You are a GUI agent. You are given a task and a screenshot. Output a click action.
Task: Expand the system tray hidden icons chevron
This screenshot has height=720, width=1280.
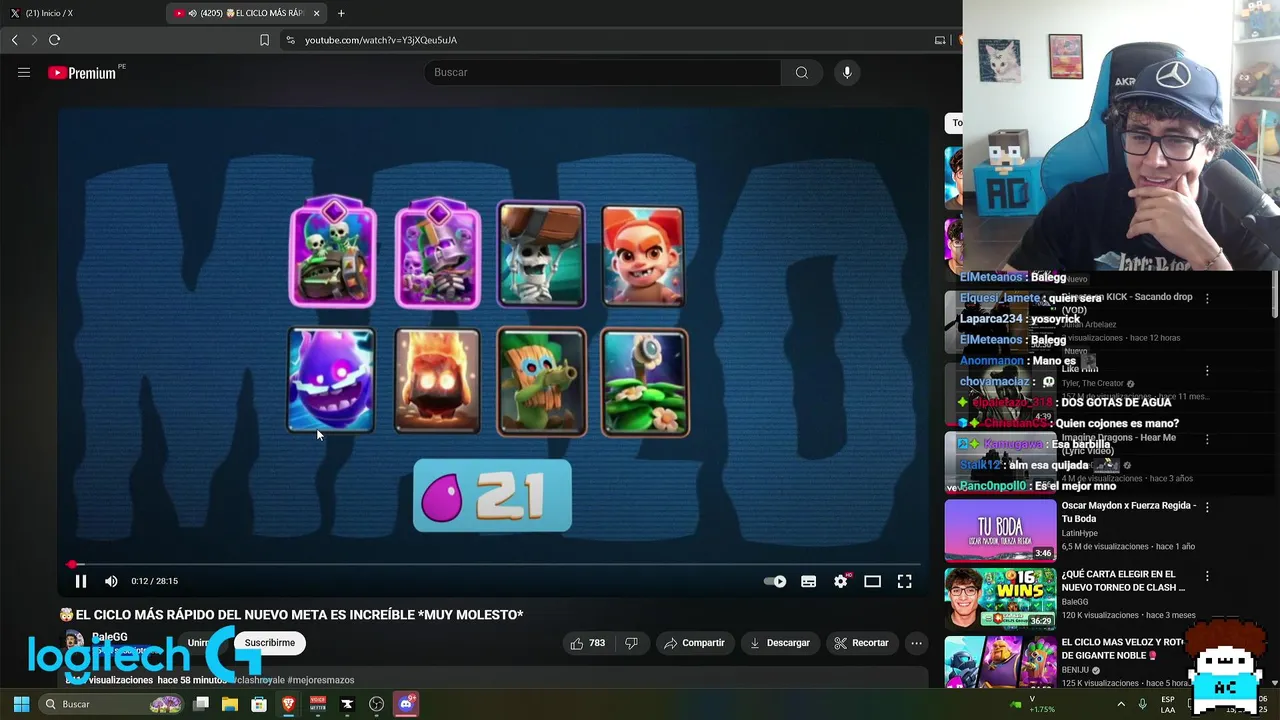point(1120,704)
